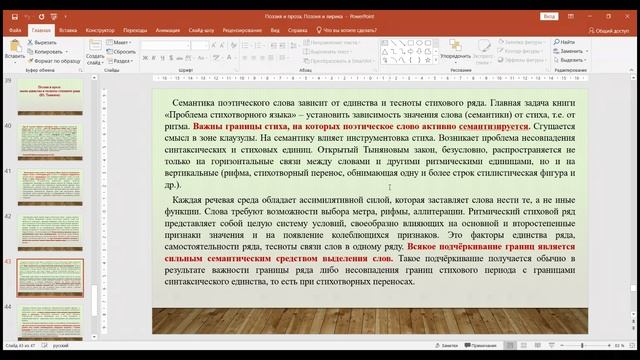The width and height of the screenshot is (640, 360).
Task: Start slideshow from quick access toolbar icon
Action: (54, 17)
